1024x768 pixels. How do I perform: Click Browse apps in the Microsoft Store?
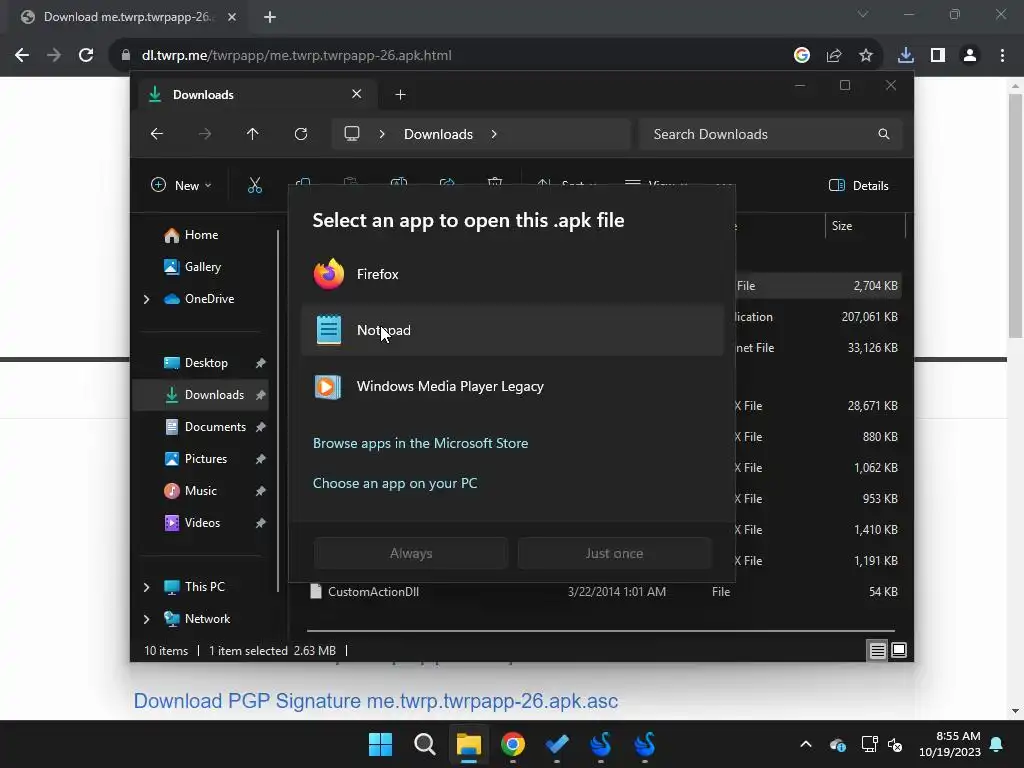pyautogui.click(x=421, y=443)
